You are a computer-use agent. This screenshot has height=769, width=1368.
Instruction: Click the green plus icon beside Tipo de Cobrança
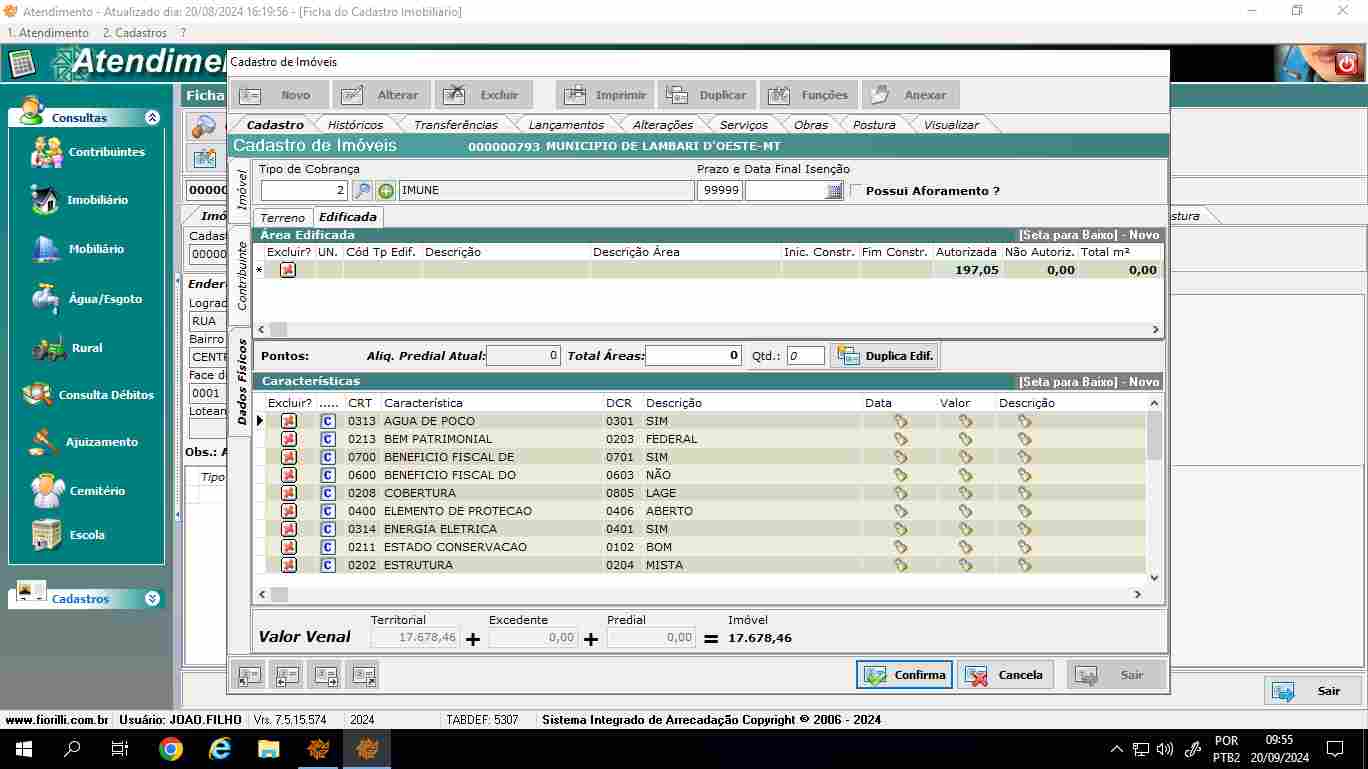[386, 191]
